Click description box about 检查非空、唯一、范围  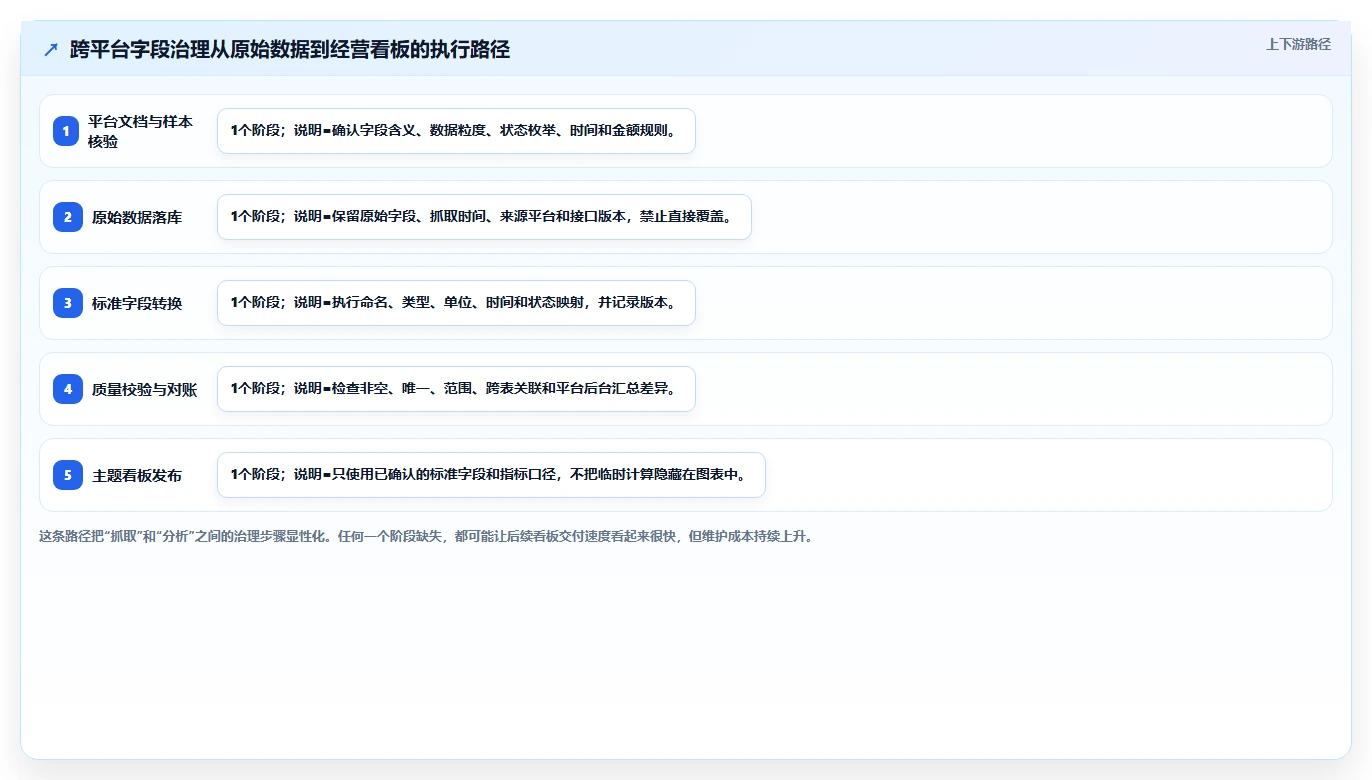point(456,389)
